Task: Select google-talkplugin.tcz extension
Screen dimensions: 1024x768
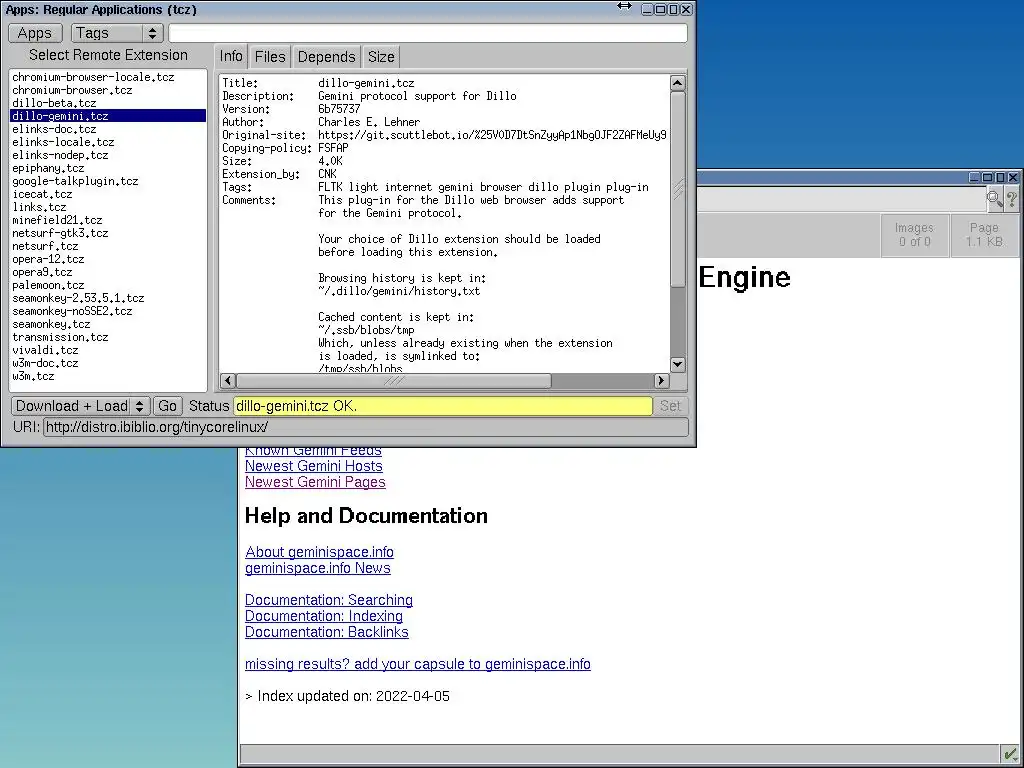Action: [108, 182]
